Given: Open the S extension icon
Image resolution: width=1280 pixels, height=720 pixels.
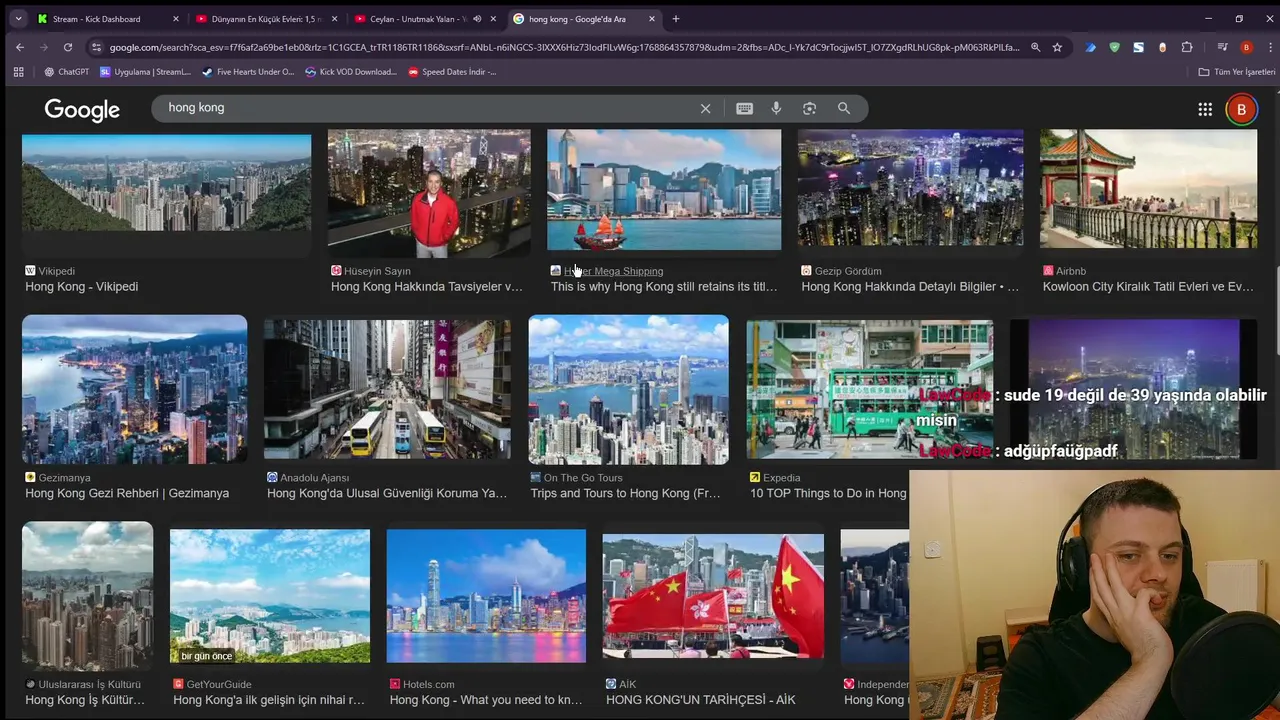Looking at the screenshot, I should 1138,47.
